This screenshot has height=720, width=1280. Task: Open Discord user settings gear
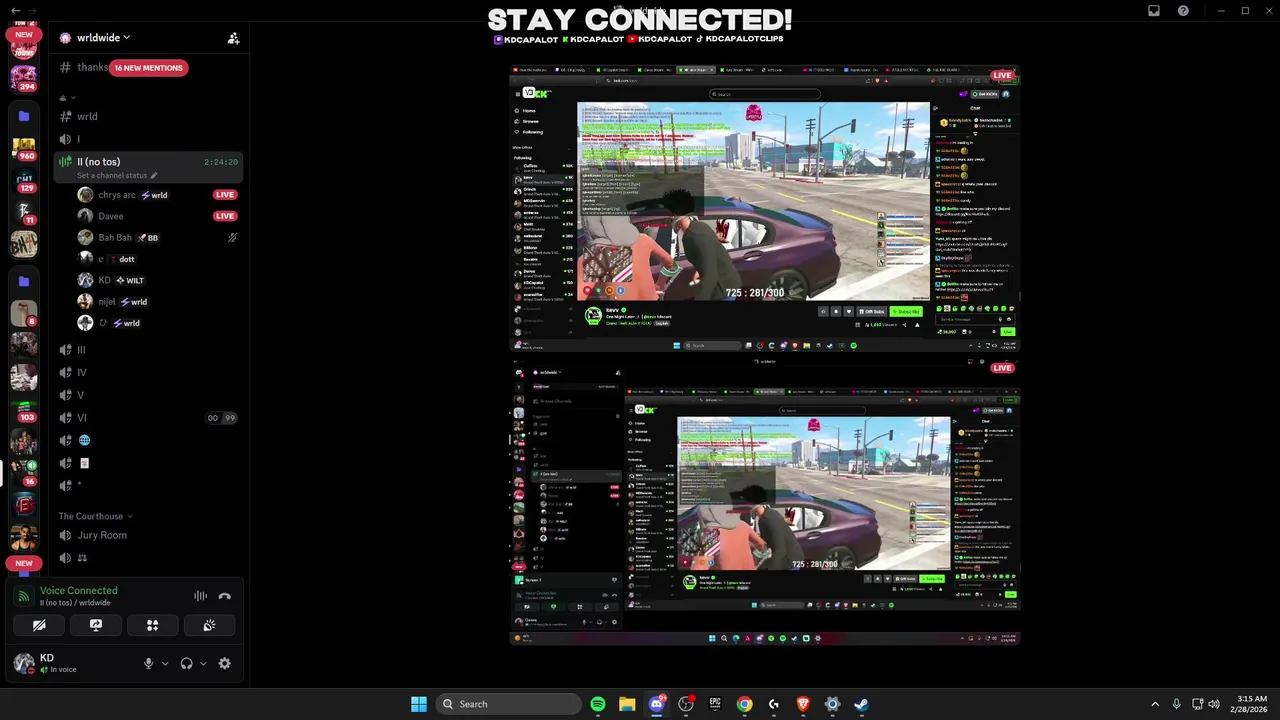[225, 663]
